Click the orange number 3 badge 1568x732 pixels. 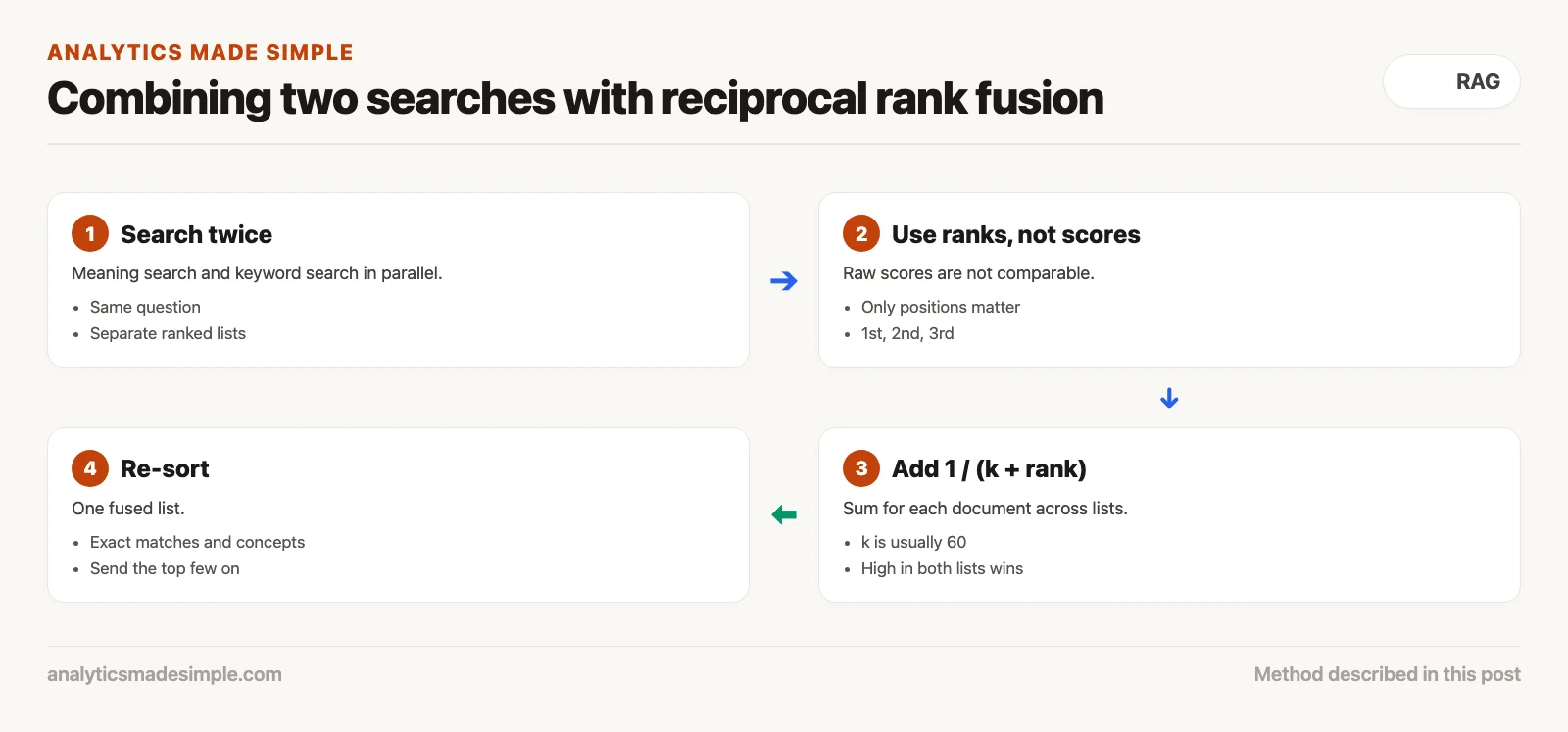click(x=861, y=468)
